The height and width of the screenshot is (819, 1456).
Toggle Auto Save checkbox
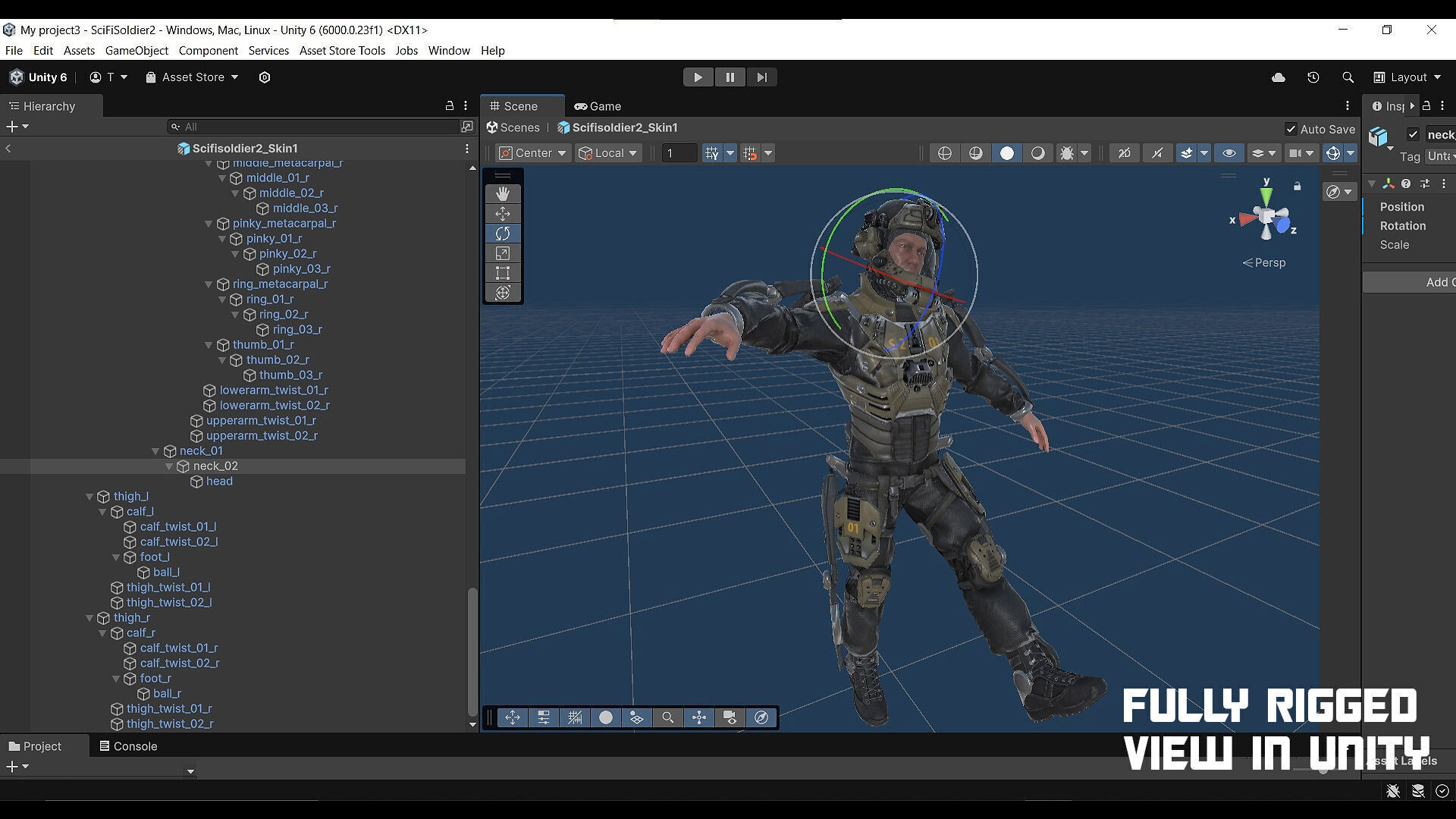point(1291,129)
